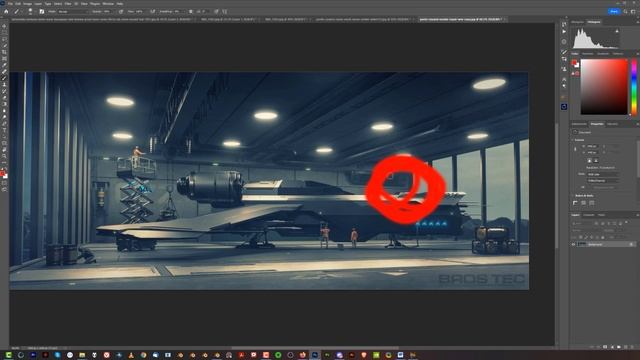Open the Filter menu

point(68,4)
